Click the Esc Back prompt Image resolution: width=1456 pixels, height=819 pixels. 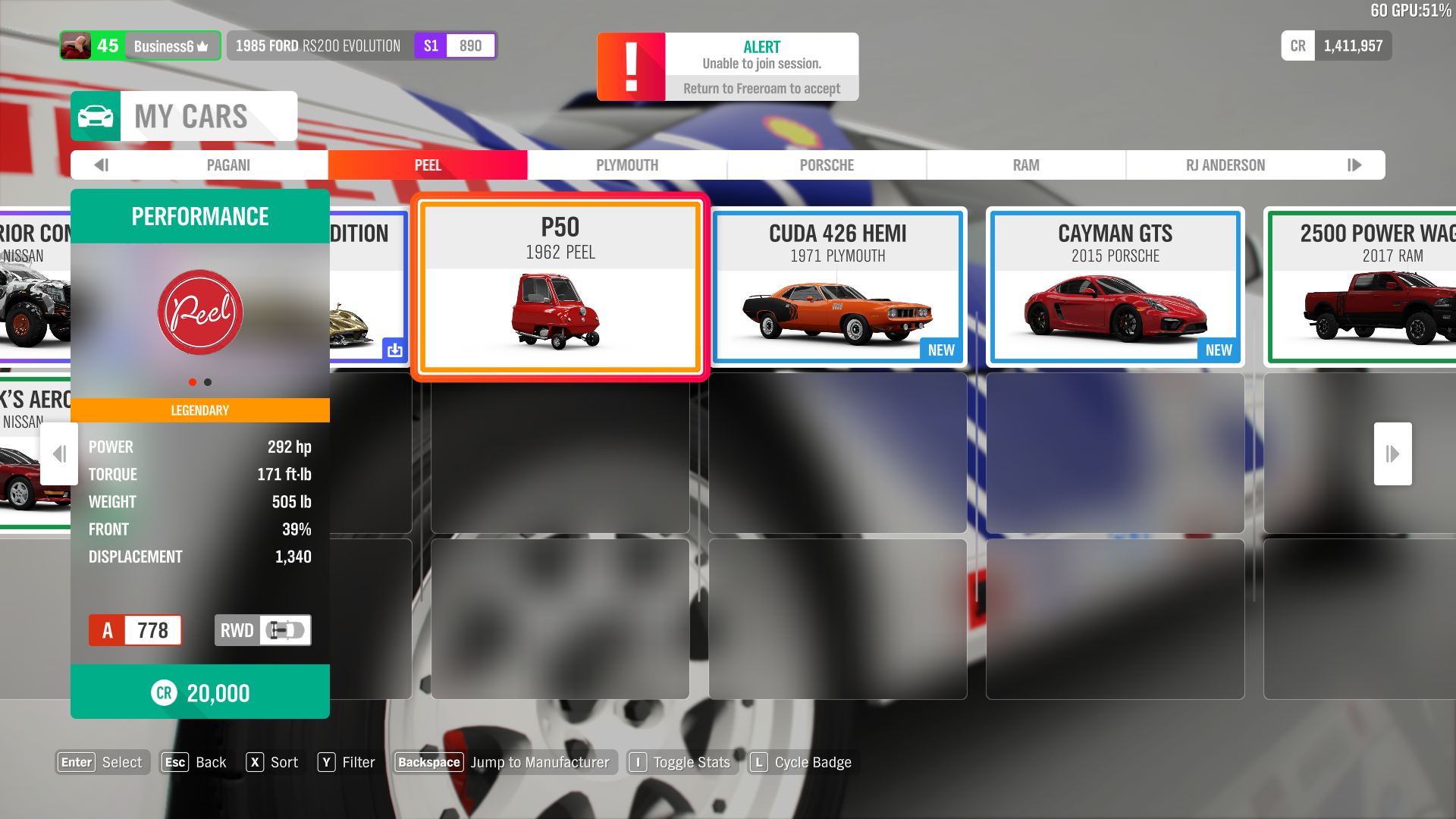[x=194, y=762]
